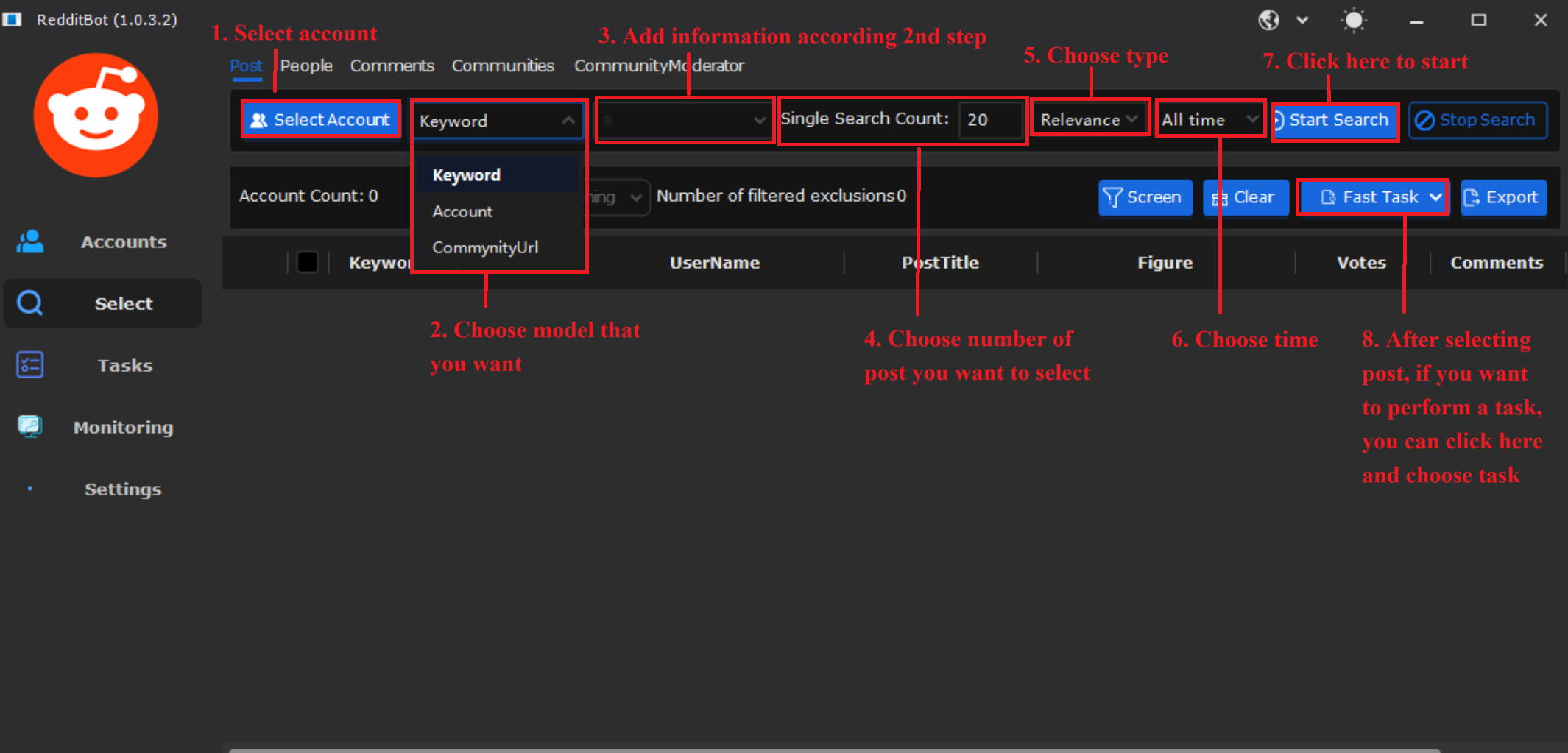Click the PostTitle column header
1568x753 pixels.
tap(940, 263)
